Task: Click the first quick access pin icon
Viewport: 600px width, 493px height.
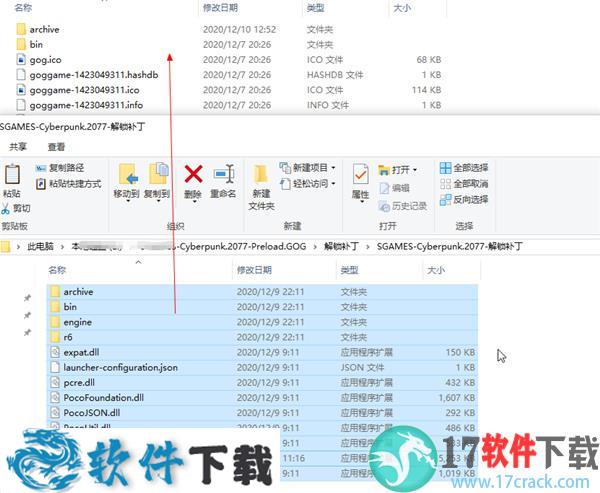Action: pyautogui.click(x=28, y=298)
